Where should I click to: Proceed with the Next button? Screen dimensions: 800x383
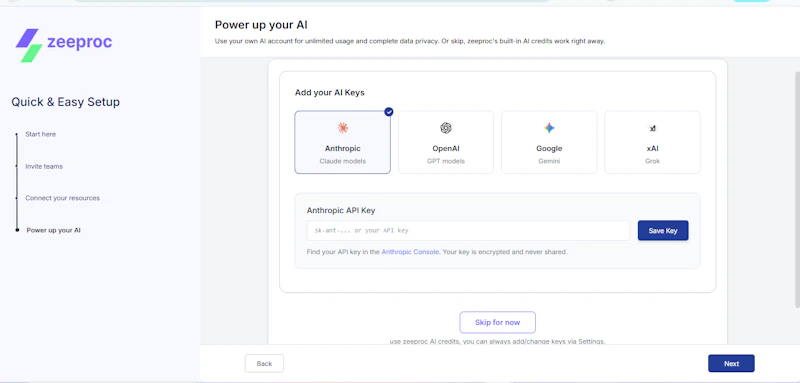pyautogui.click(x=731, y=364)
